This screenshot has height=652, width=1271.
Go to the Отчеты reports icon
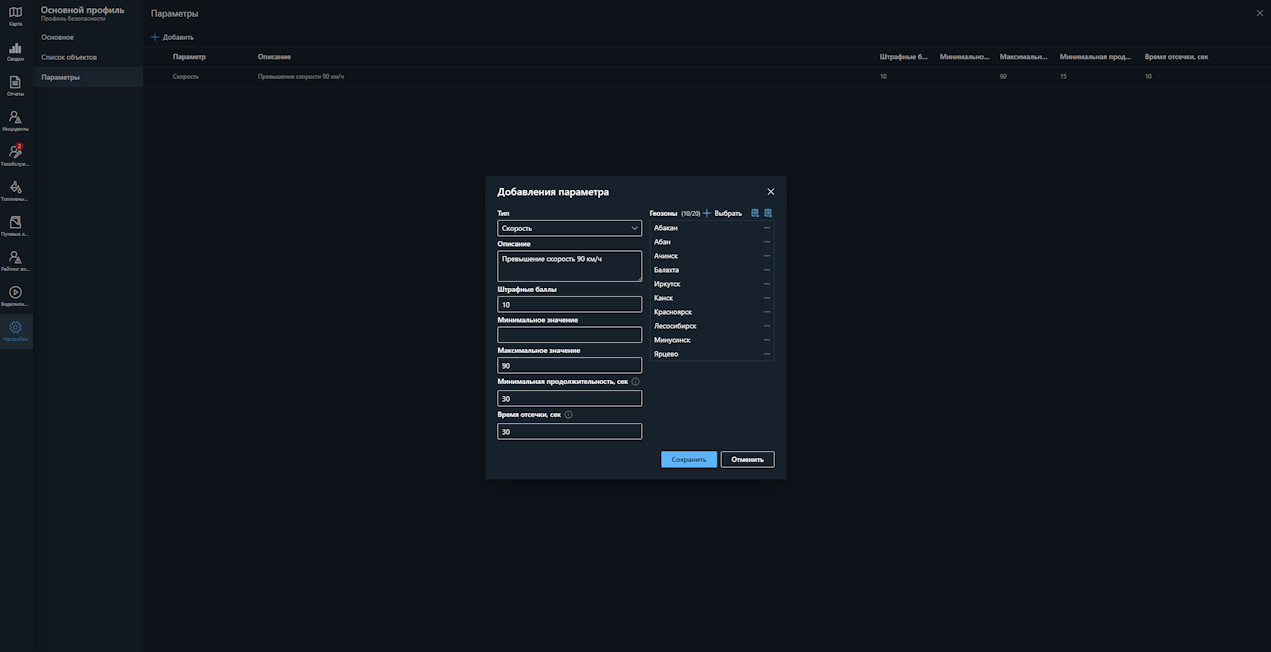(15, 86)
